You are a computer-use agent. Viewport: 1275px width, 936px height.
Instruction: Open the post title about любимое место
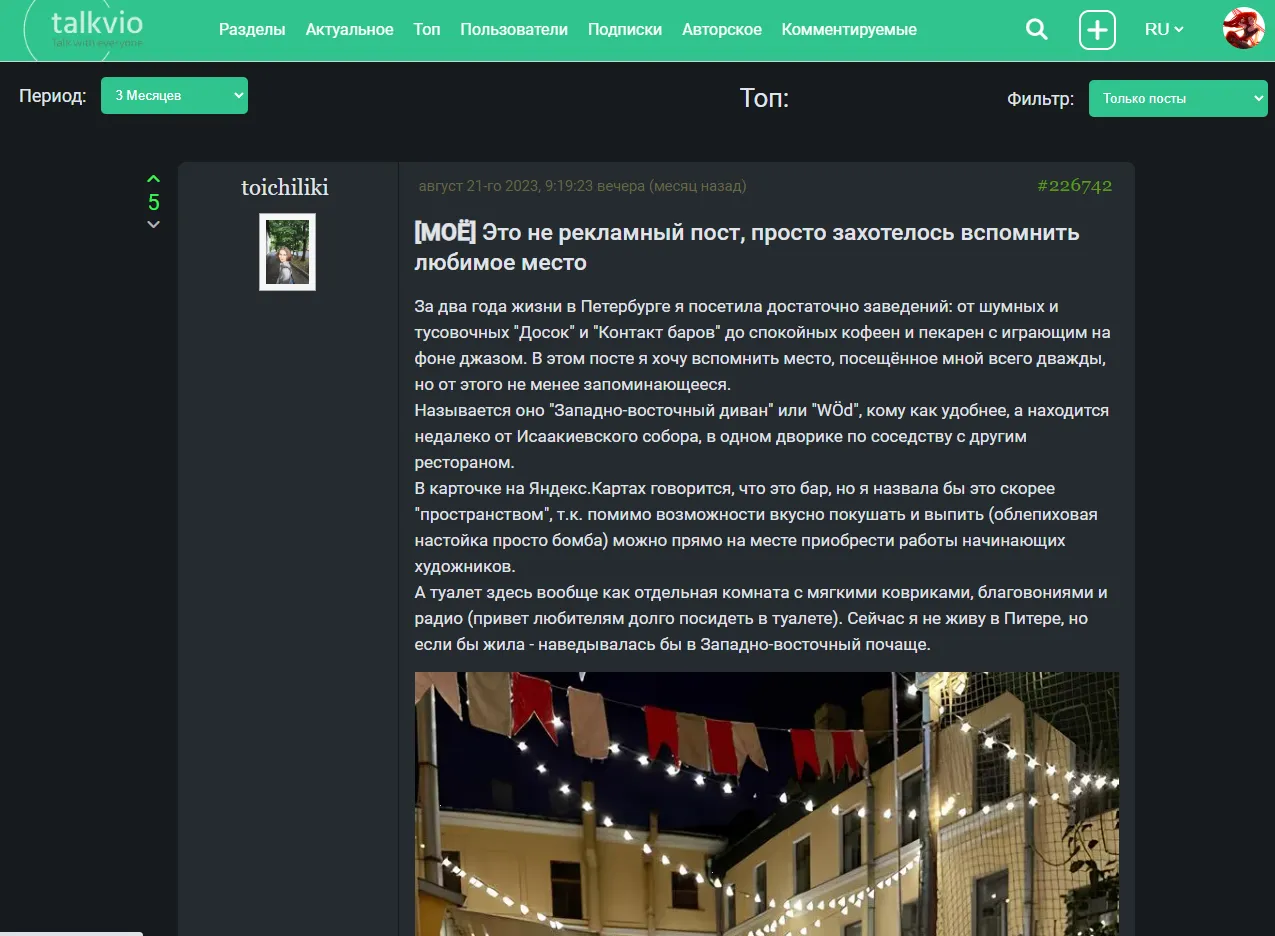[x=747, y=247]
